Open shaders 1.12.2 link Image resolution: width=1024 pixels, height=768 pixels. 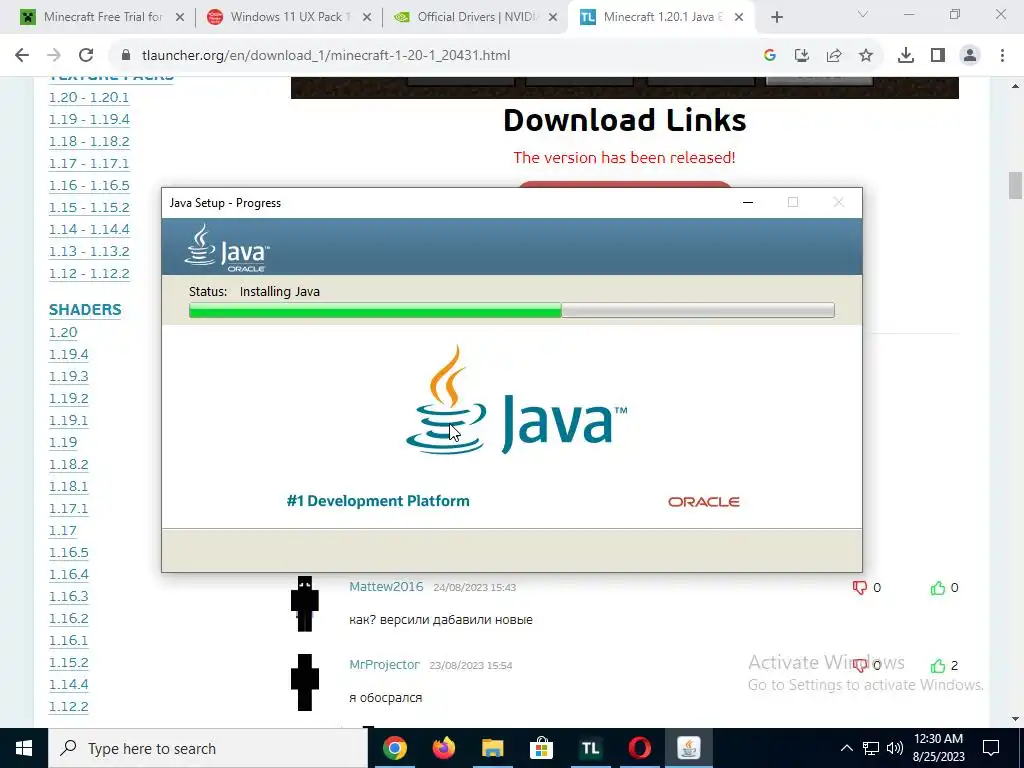coord(69,707)
